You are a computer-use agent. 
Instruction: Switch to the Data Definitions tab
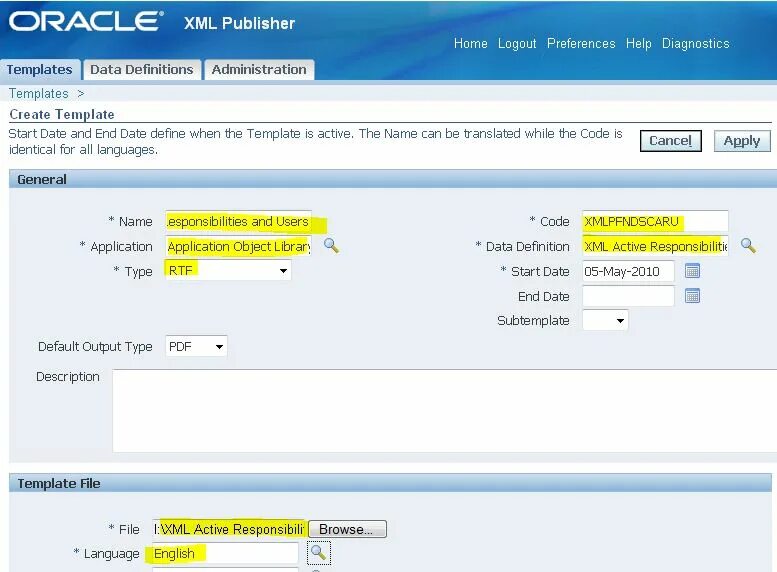click(x=142, y=70)
